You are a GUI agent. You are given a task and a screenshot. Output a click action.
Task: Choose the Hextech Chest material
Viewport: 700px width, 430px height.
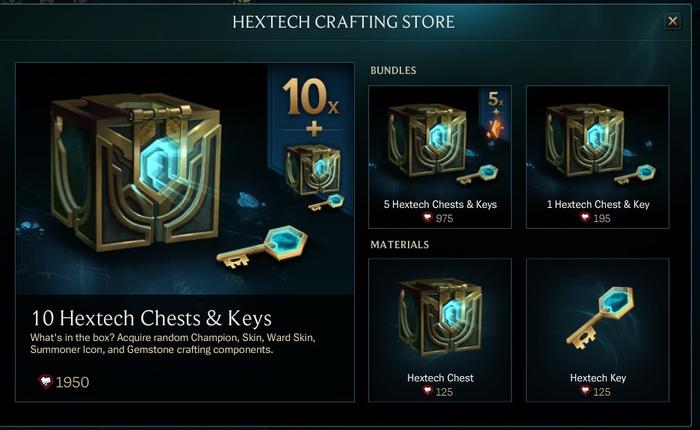coord(440,330)
